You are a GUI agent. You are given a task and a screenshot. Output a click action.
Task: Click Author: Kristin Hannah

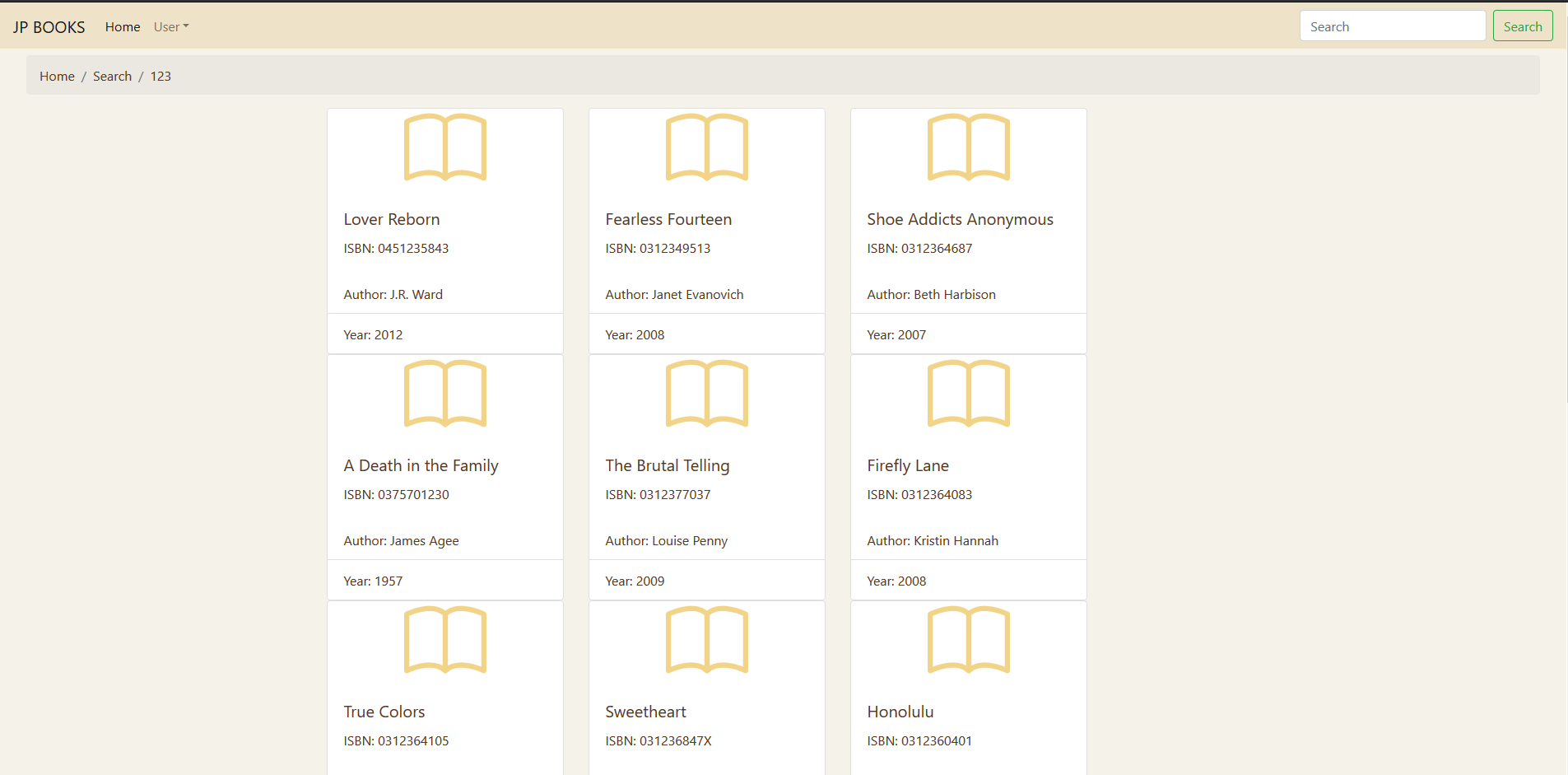pyautogui.click(x=933, y=540)
